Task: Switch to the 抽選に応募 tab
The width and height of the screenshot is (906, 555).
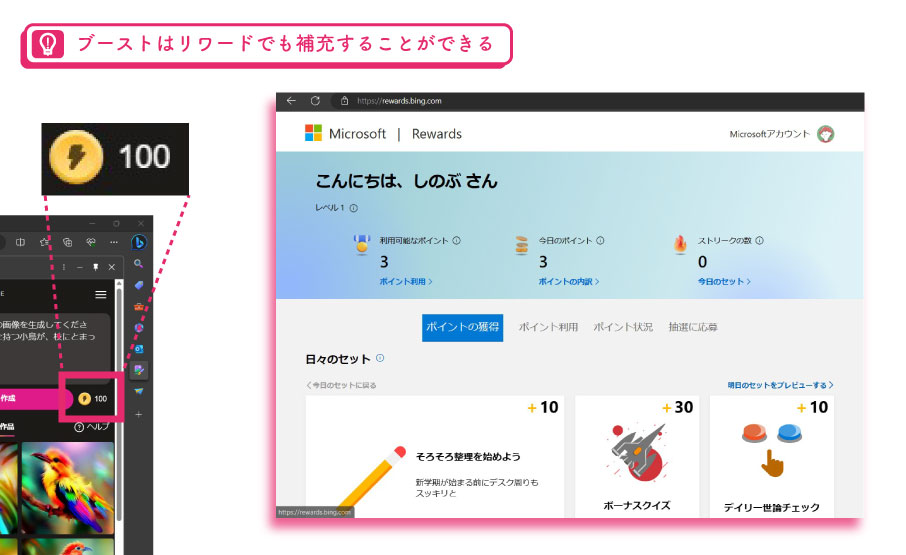Action: tap(693, 327)
